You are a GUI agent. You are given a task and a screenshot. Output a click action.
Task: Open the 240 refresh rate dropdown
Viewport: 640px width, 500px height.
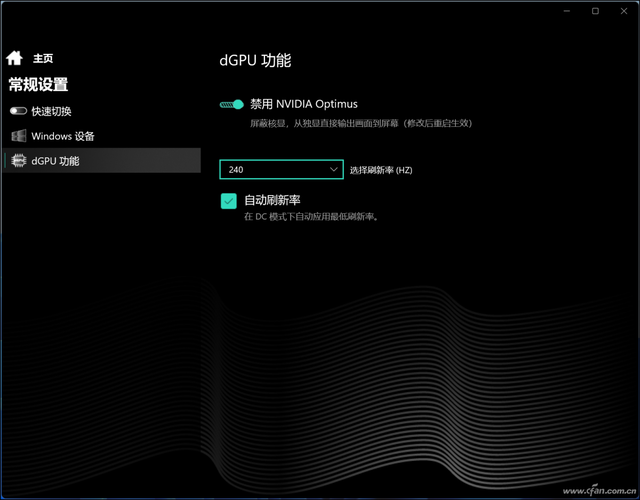point(281,169)
